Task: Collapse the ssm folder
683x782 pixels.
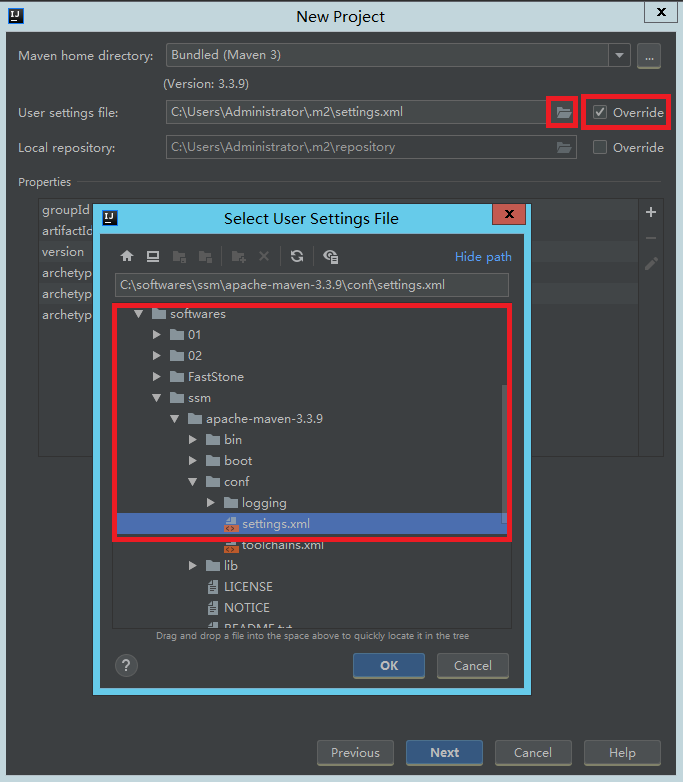Action: 157,398
